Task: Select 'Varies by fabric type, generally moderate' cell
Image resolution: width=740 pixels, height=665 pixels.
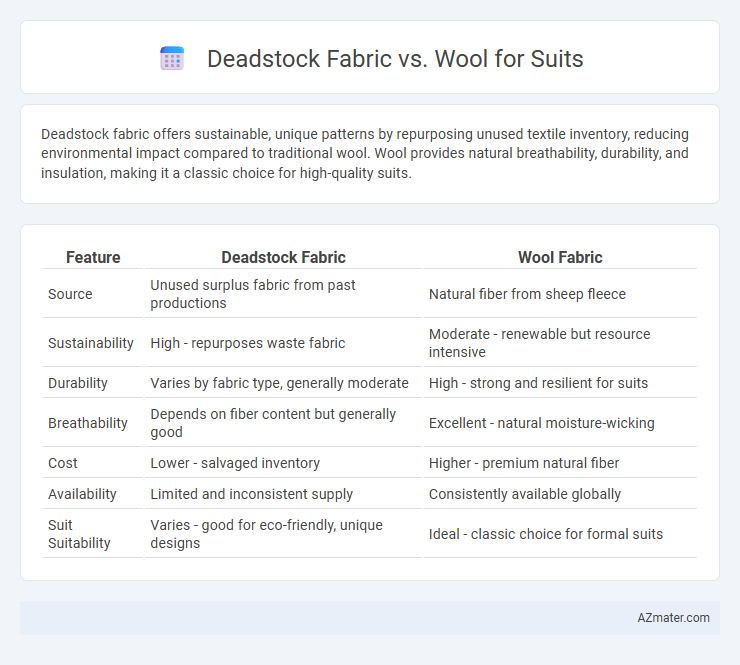Action: 283,383
